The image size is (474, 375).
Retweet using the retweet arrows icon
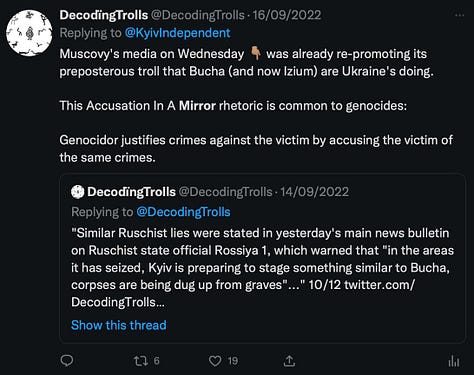(x=140, y=361)
